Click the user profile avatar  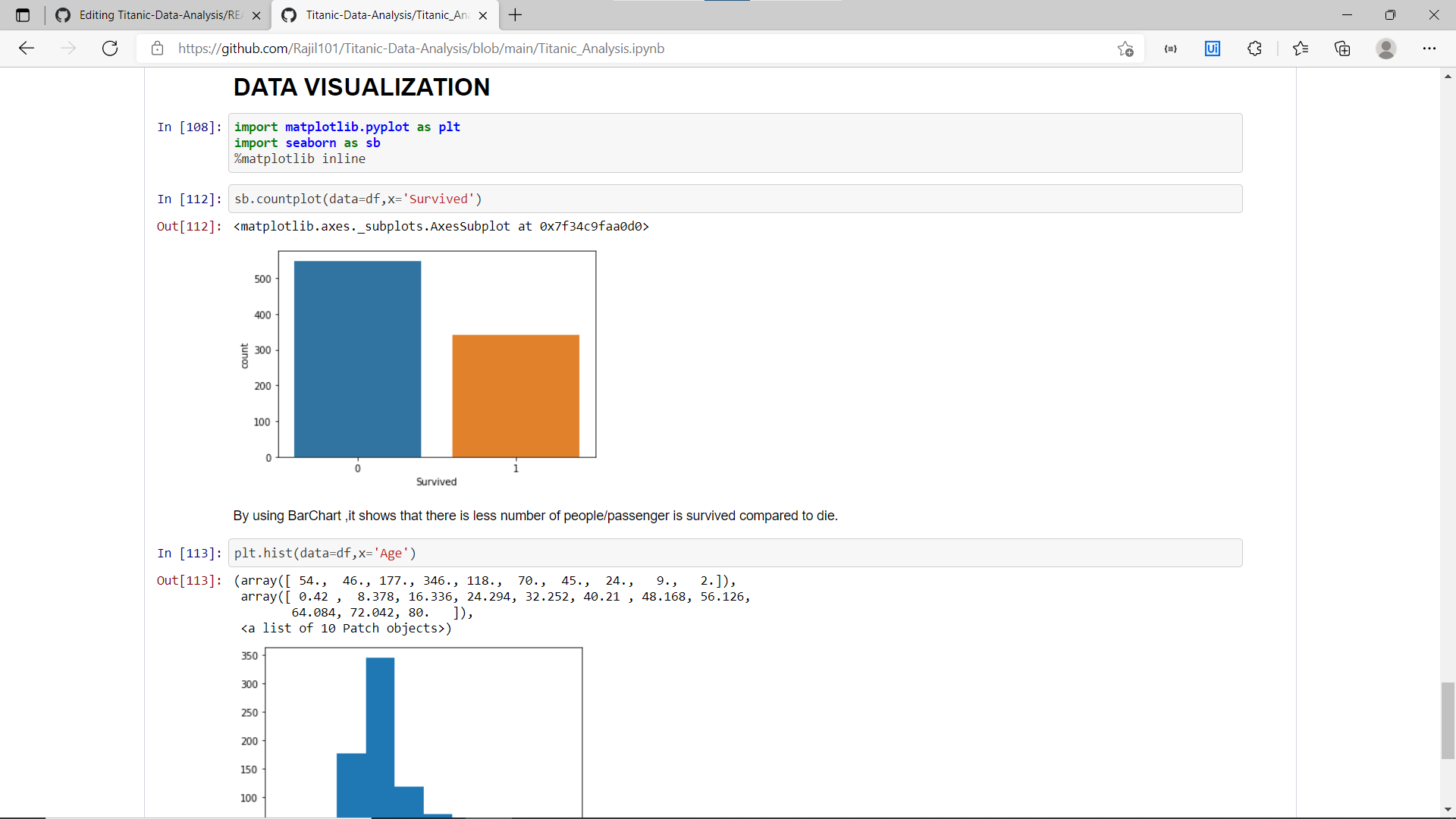(x=1385, y=49)
